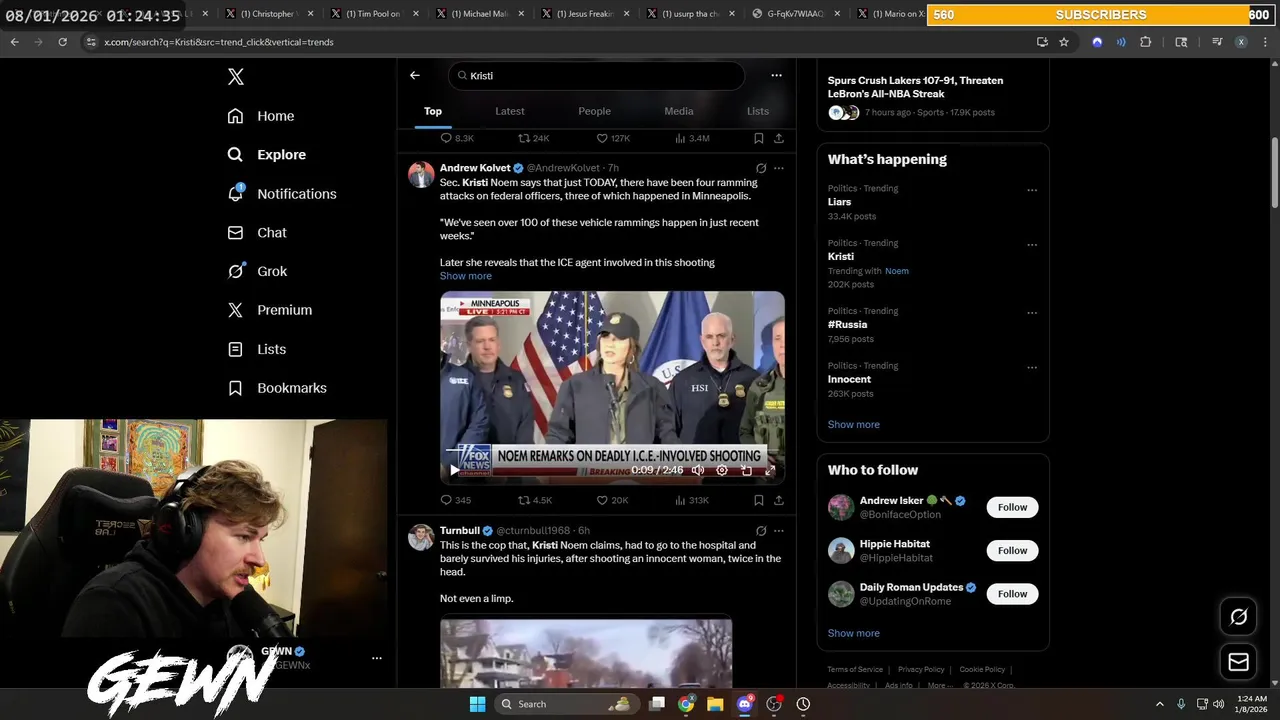Bookmark Andrew Kolvet post
Viewport: 1280px width, 720px height.
point(759,500)
